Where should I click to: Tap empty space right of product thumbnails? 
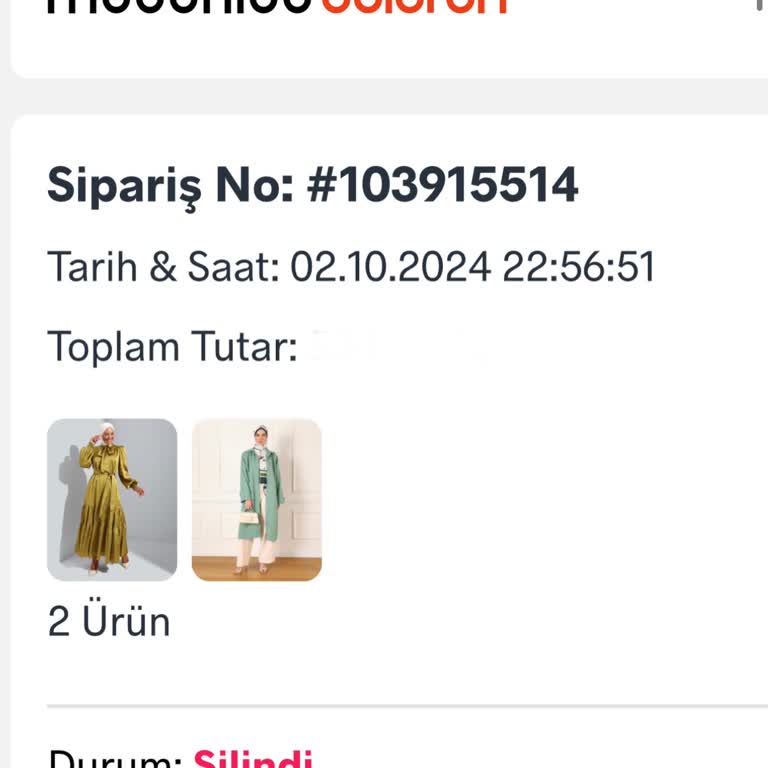point(540,499)
